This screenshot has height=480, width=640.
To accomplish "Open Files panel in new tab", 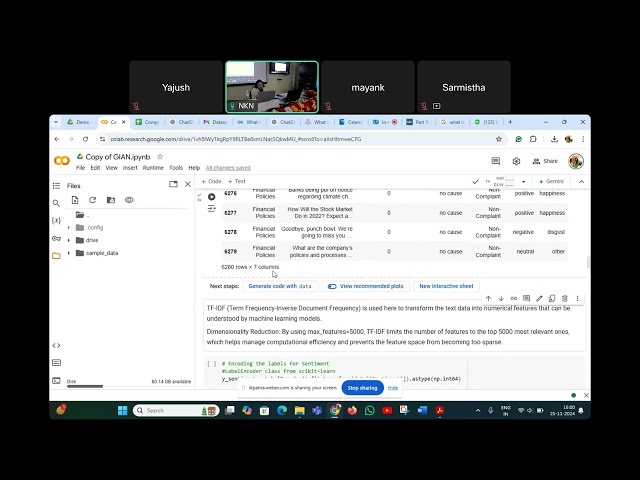I will (173, 184).
